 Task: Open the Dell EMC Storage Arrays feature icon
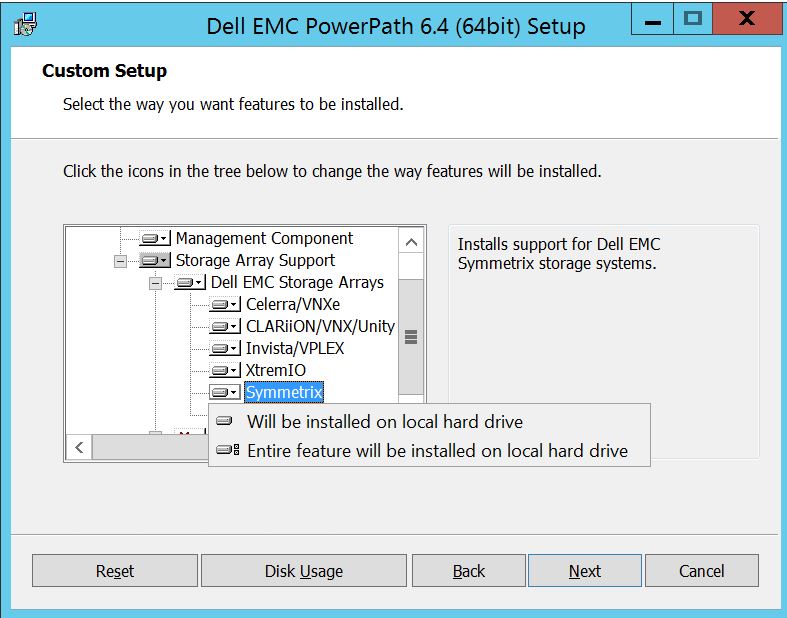pyautogui.click(x=190, y=283)
